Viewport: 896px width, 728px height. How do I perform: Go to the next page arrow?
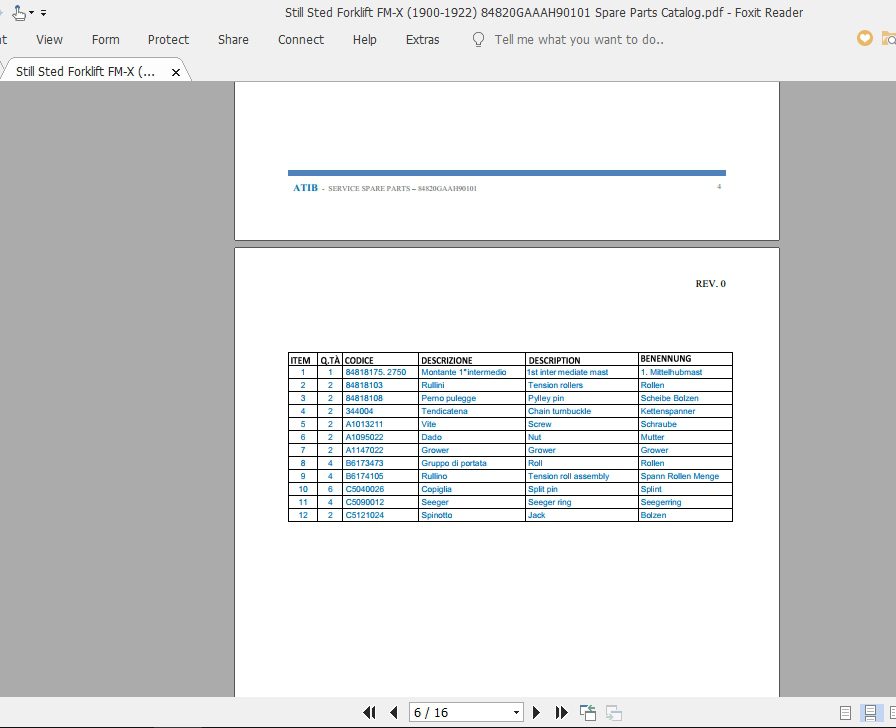click(x=536, y=713)
